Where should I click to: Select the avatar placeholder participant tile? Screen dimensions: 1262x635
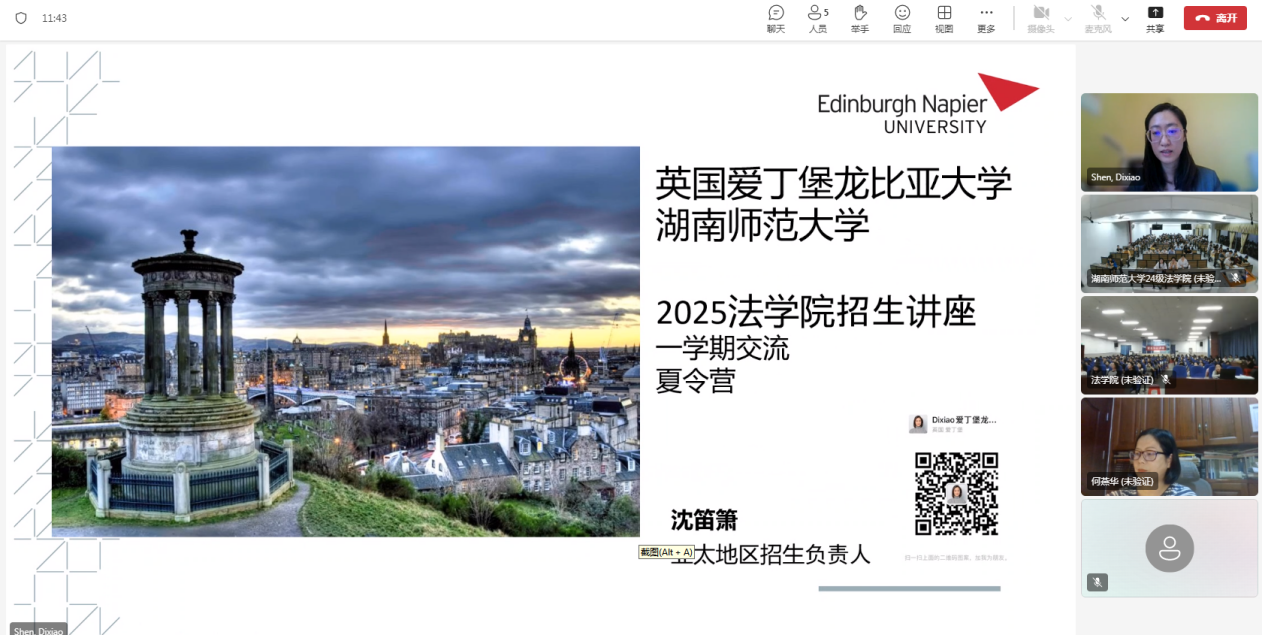pyautogui.click(x=1169, y=548)
